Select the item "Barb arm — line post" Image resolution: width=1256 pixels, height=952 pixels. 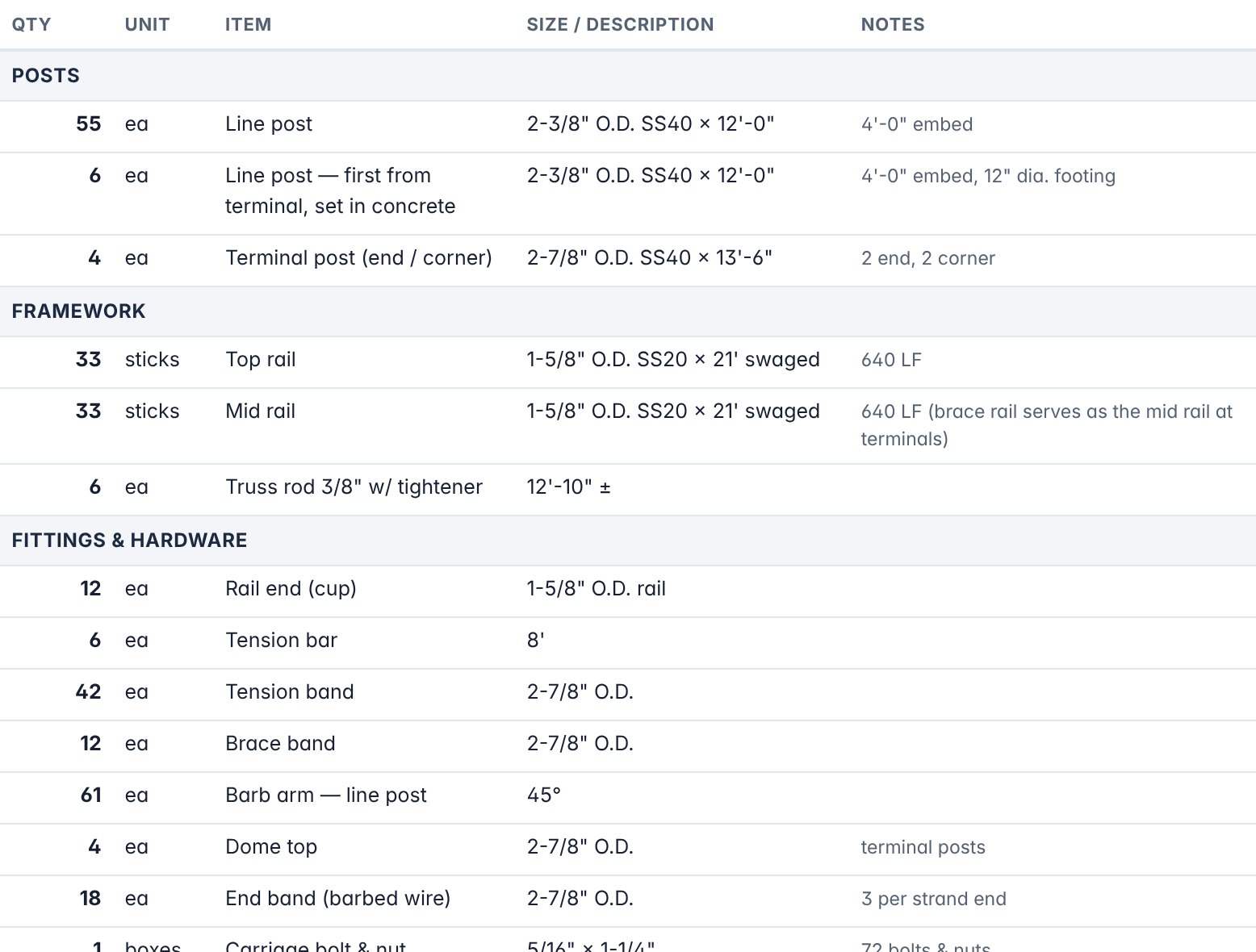[x=326, y=795]
